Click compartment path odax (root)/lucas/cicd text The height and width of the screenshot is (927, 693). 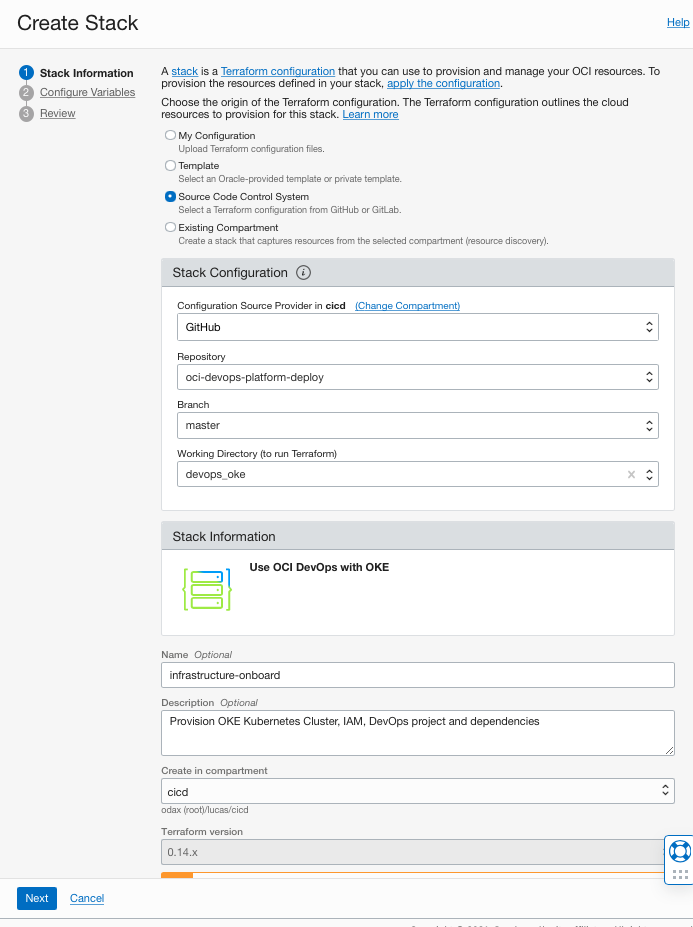(205, 810)
